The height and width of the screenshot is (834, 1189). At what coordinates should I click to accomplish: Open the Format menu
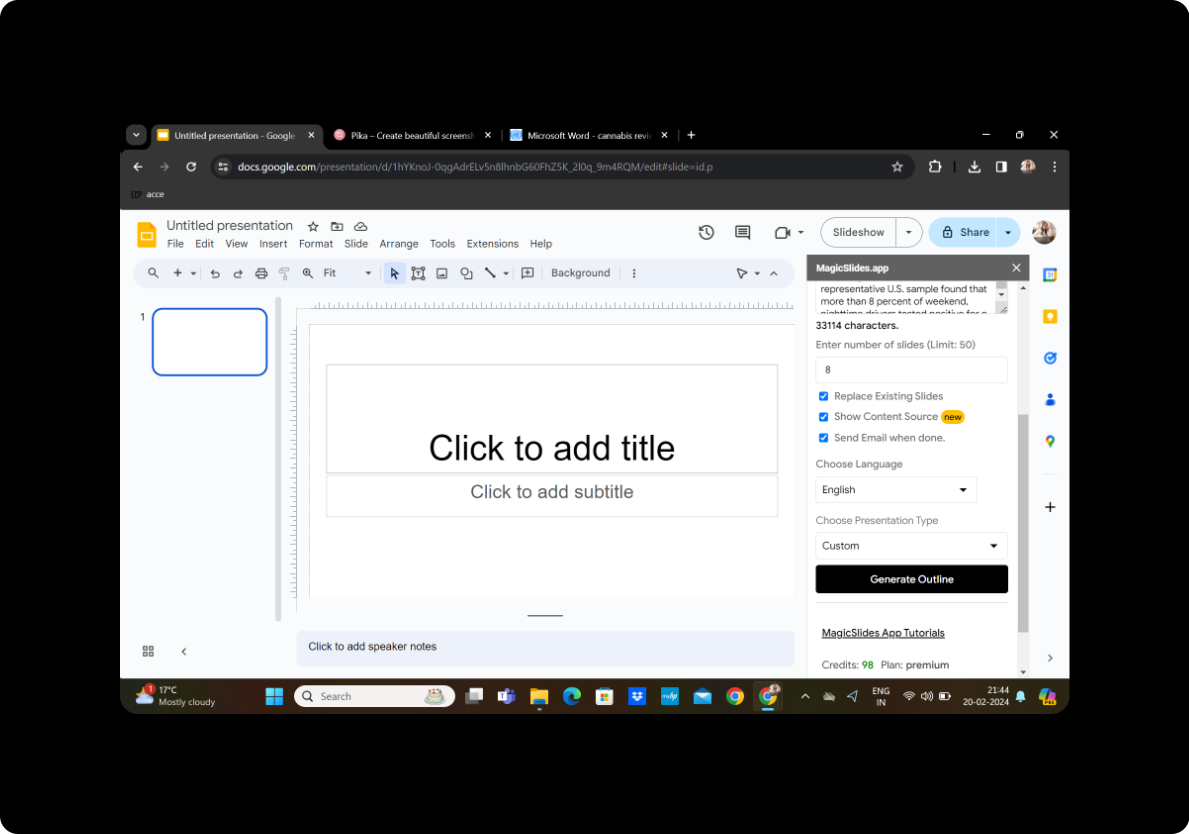click(315, 244)
